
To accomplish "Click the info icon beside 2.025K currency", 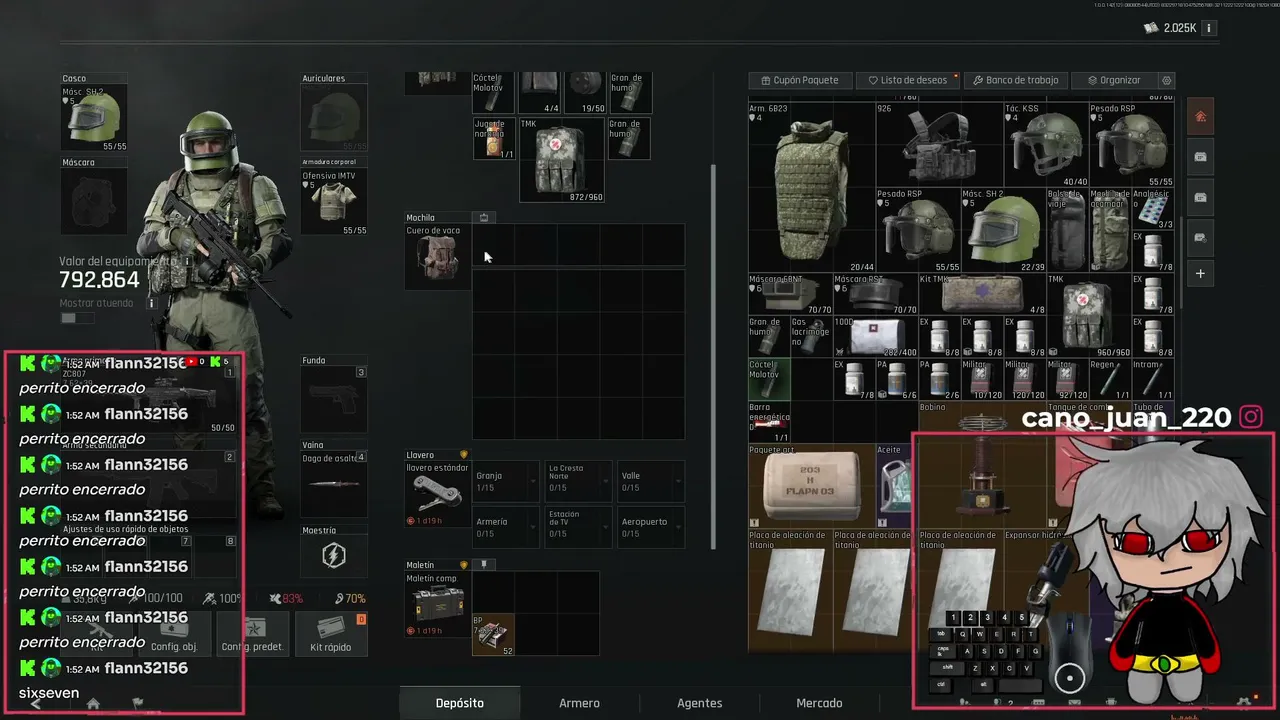I will [x=1208, y=28].
